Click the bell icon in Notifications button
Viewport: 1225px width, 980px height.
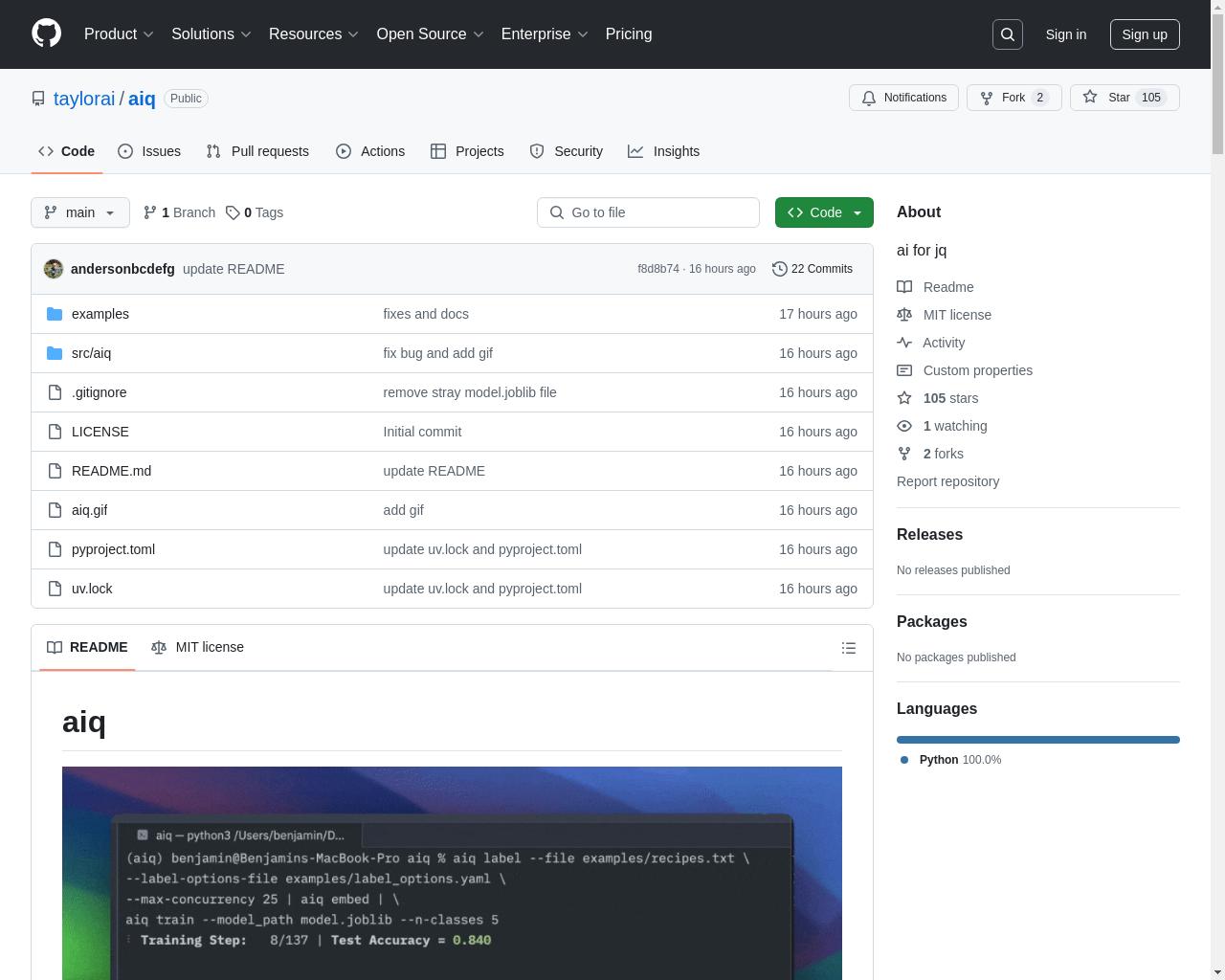click(x=869, y=98)
